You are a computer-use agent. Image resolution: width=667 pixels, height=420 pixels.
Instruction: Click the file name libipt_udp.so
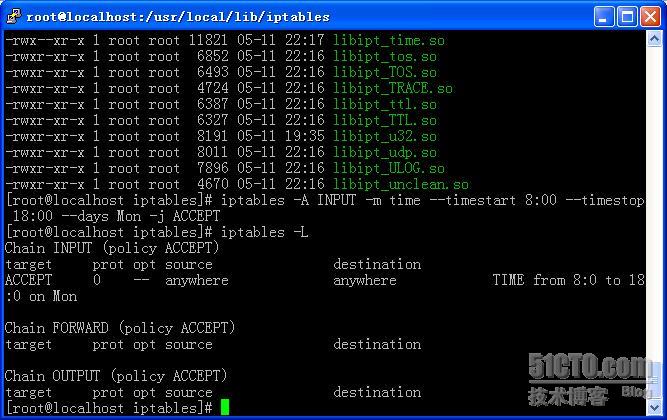385,152
